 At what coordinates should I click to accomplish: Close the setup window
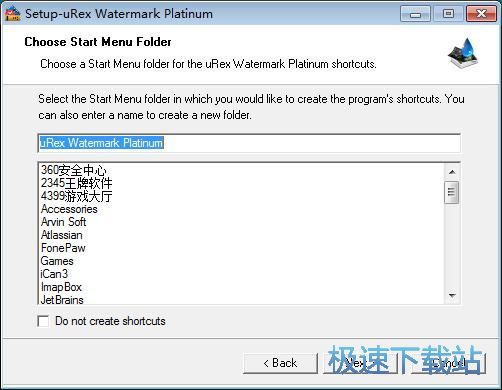(x=481, y=14)
